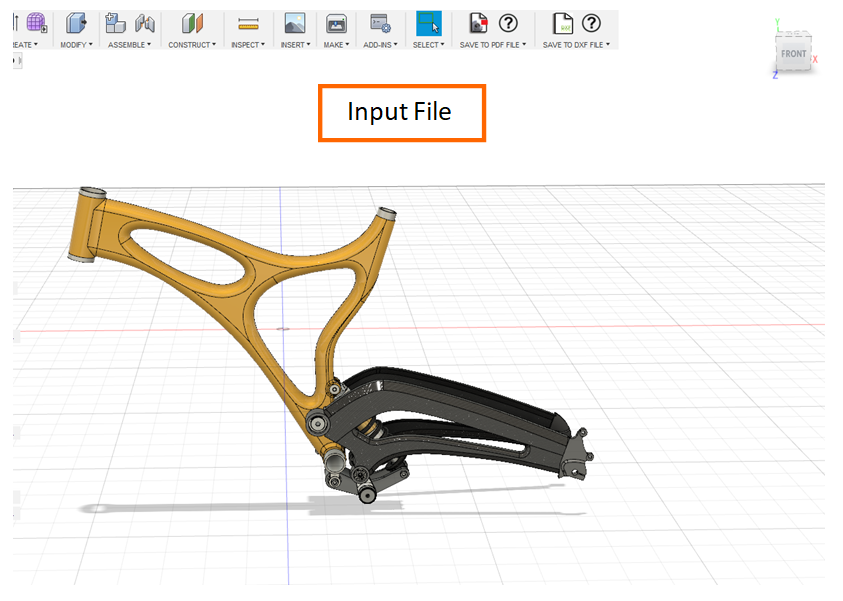
Task: Open help icon beside Save to PDF
Action: coord(508,23)
